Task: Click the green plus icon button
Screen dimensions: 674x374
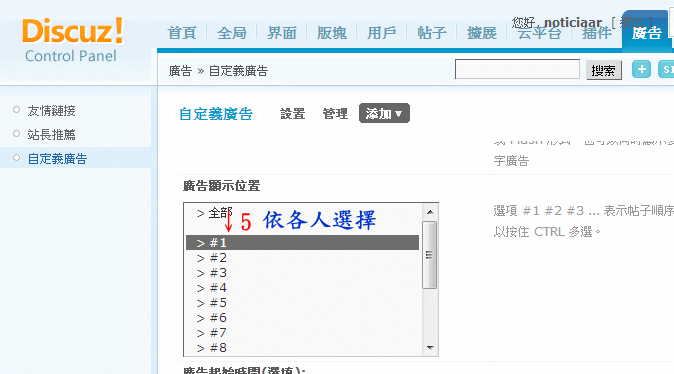Action: 641,69
